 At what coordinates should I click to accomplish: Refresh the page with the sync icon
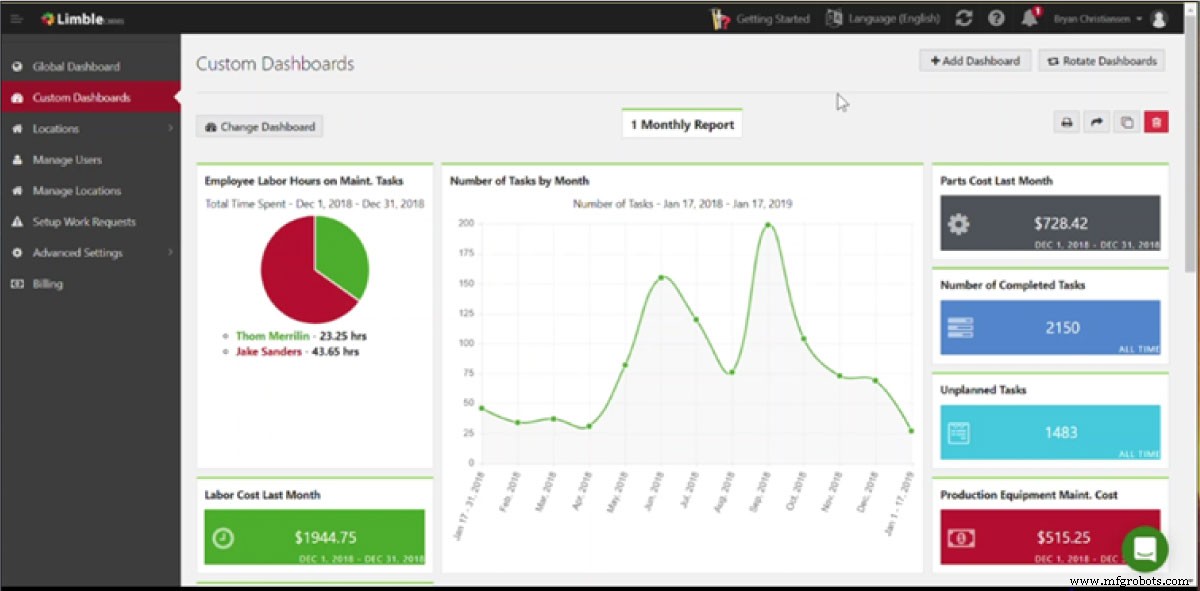[961, 17]
